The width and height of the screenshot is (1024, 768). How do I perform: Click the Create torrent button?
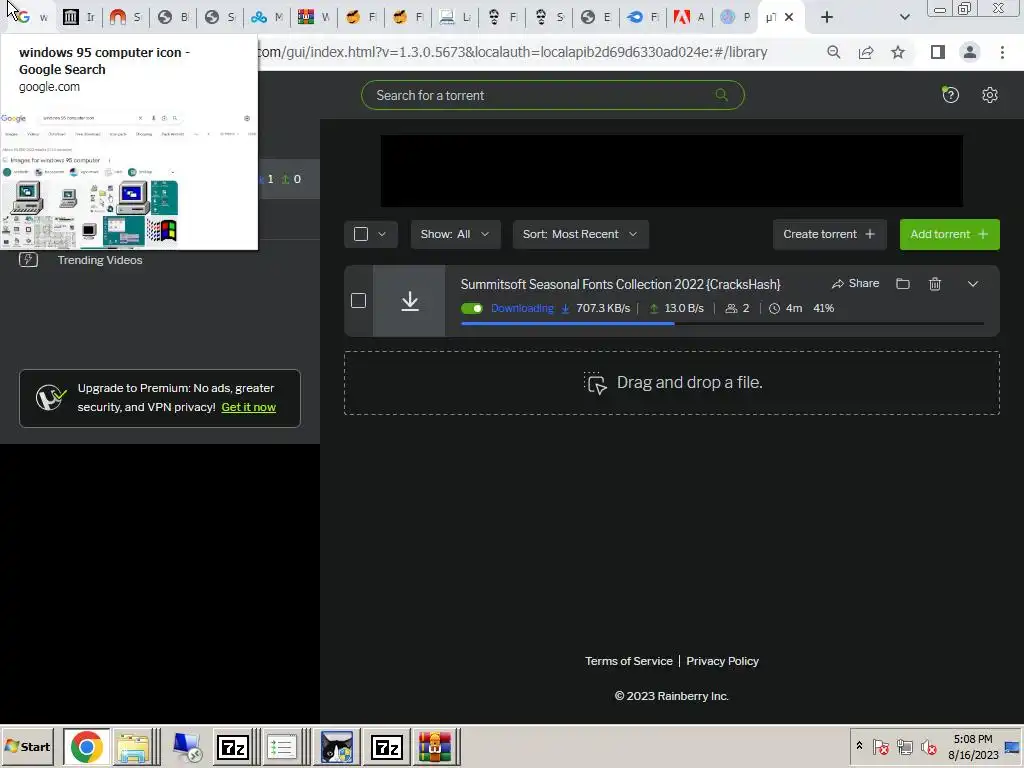tap(829, 234)
